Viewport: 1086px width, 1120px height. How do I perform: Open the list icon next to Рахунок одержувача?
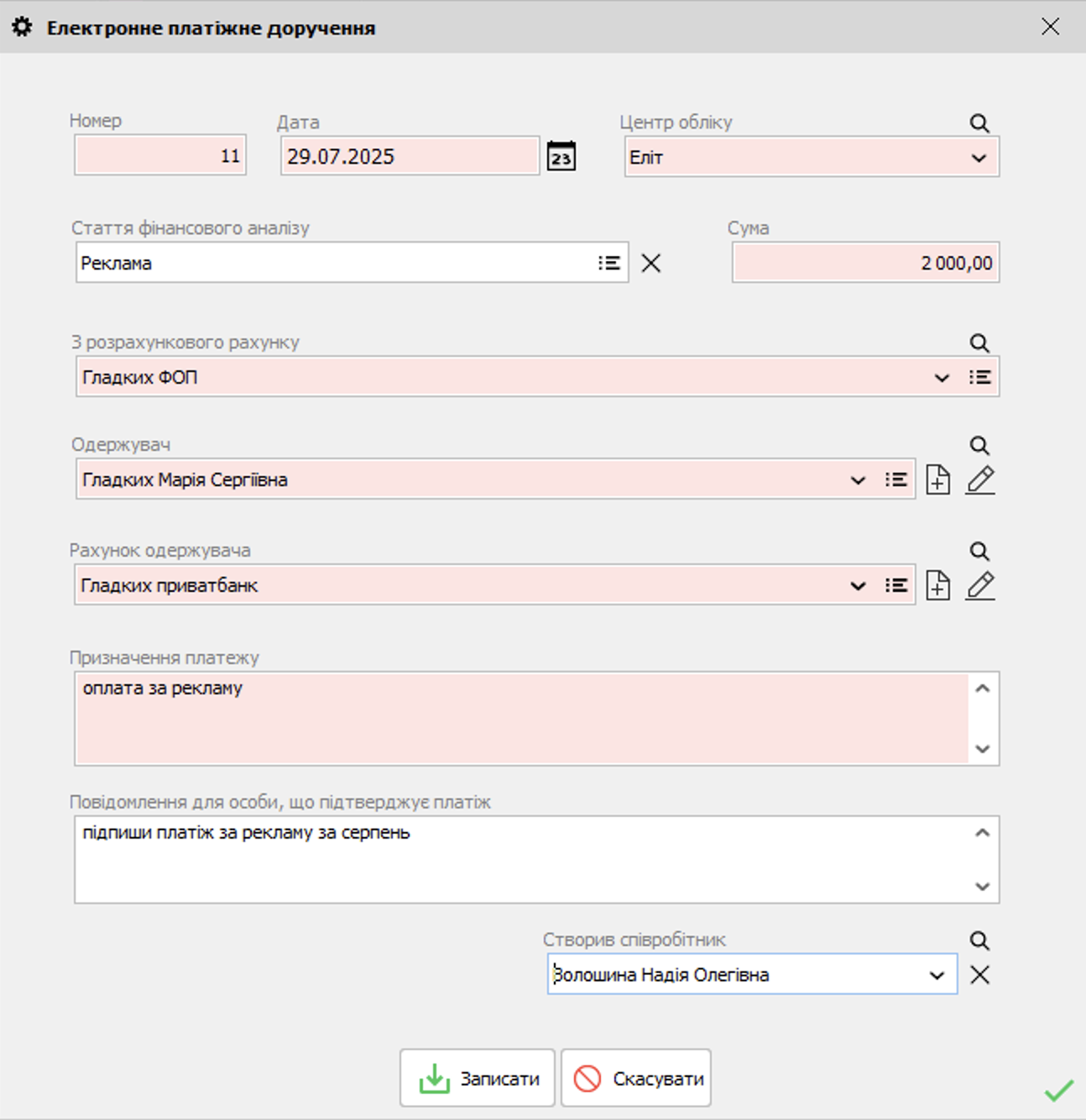(x=897, y=585)
